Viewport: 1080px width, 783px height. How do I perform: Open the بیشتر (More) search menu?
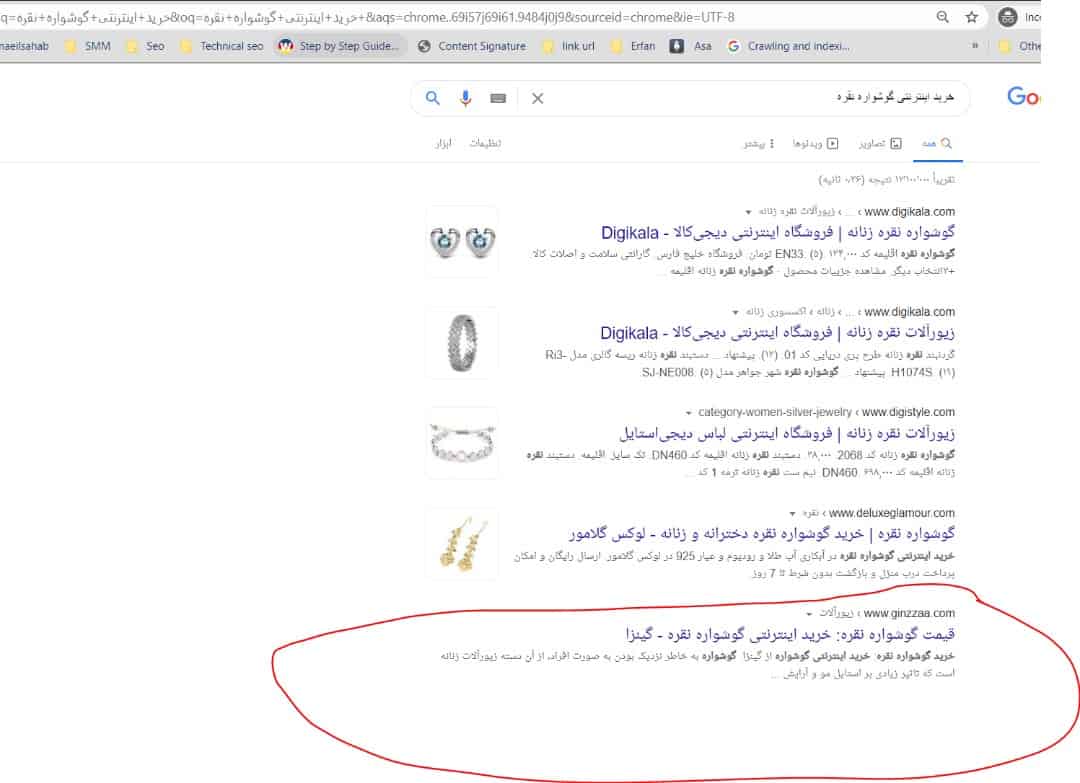[x=759, y=143]
